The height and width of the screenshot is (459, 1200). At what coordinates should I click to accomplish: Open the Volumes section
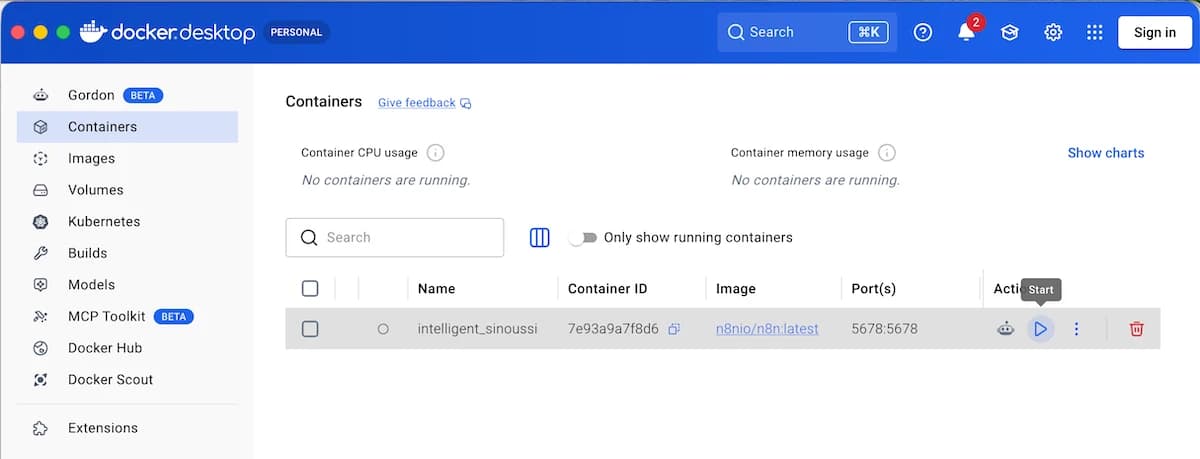tap(127, 190)
